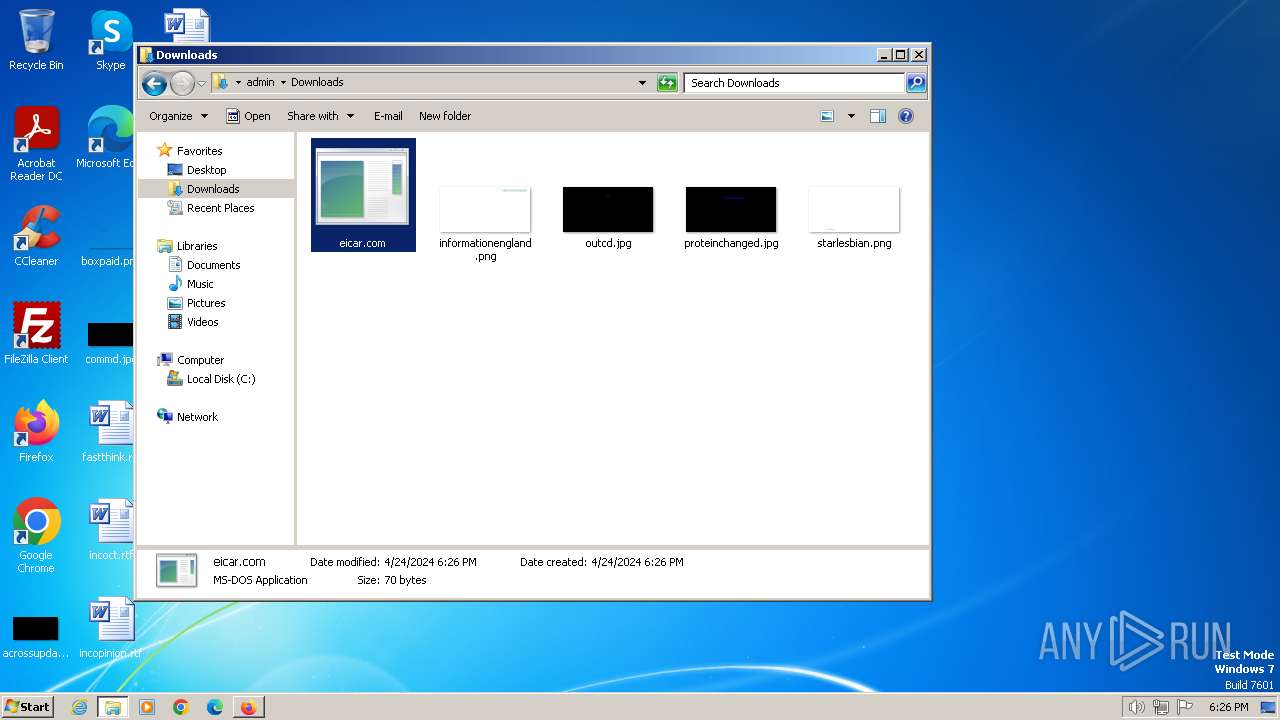Open Edge from the taskbar
1280x720 pixels.
[x=215, y=707]
